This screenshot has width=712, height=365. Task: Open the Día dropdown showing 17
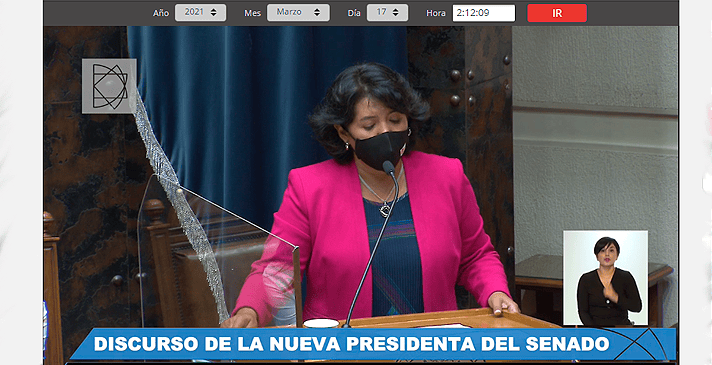click(x=387, y=13)
